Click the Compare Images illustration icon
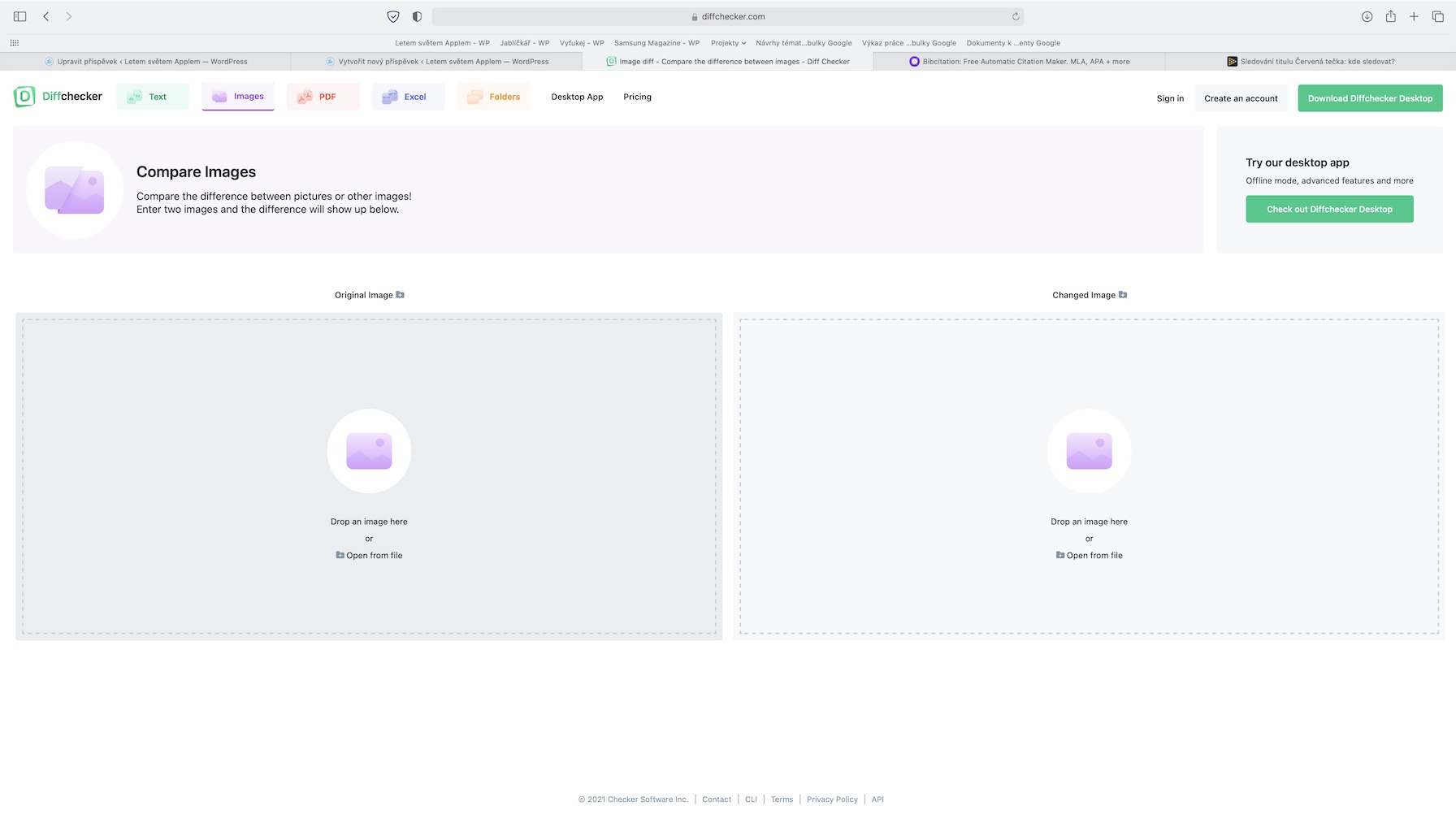The image size is (1456, 819). coord(75,190)
